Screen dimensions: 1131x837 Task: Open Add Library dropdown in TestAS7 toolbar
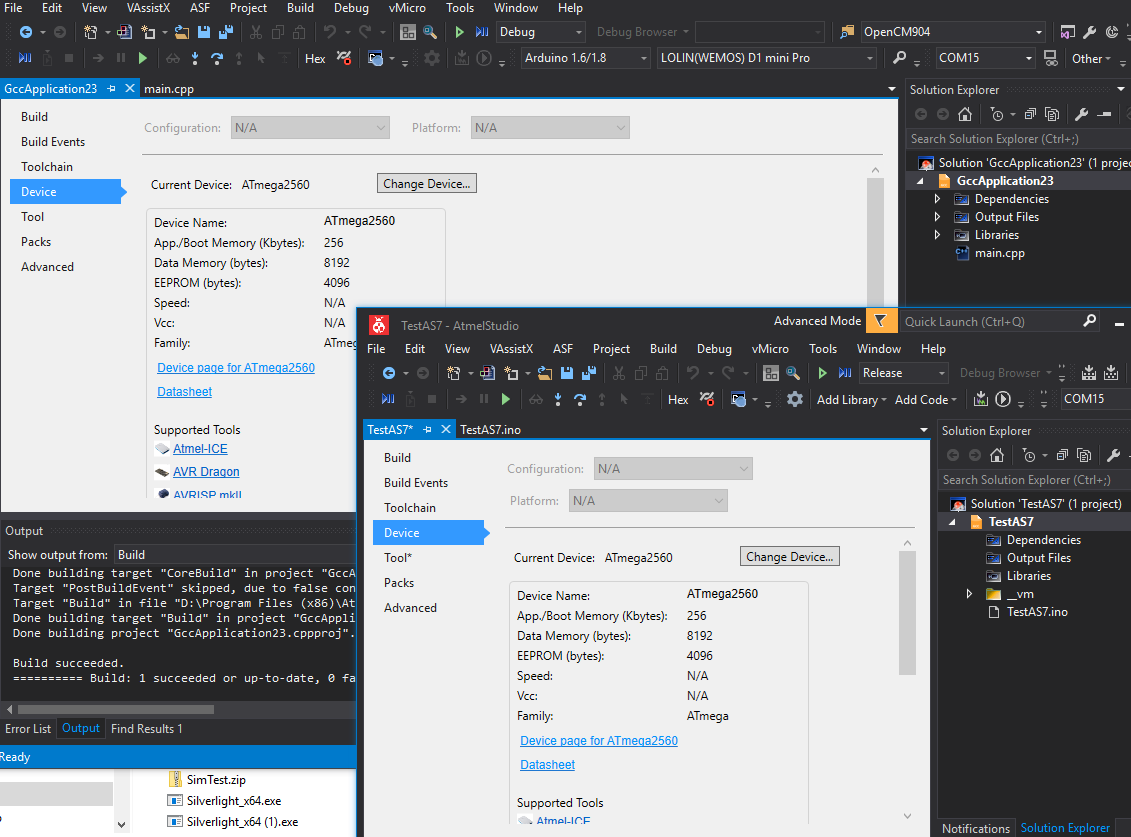click(x=851, y=399)
